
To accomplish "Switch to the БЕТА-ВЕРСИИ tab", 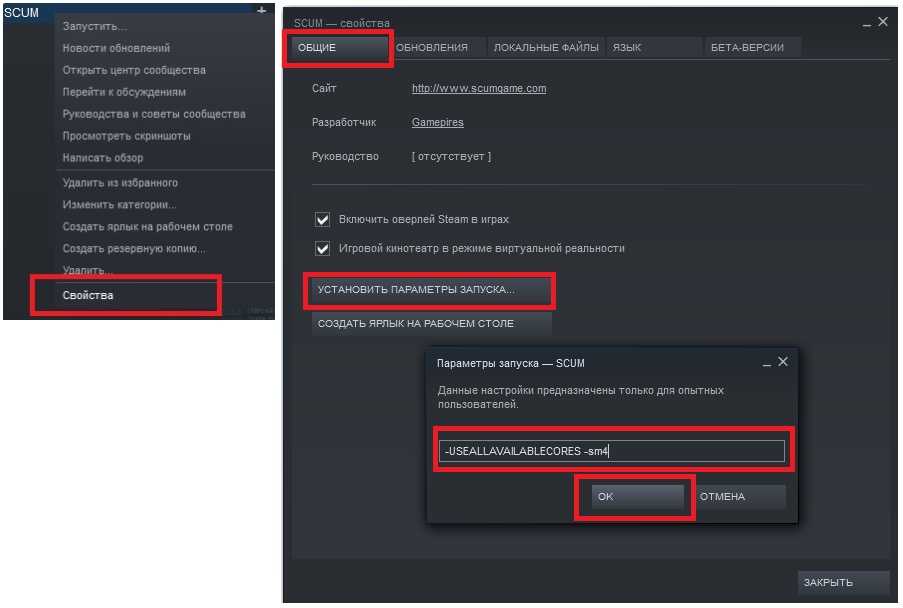I will click(752, 48).
